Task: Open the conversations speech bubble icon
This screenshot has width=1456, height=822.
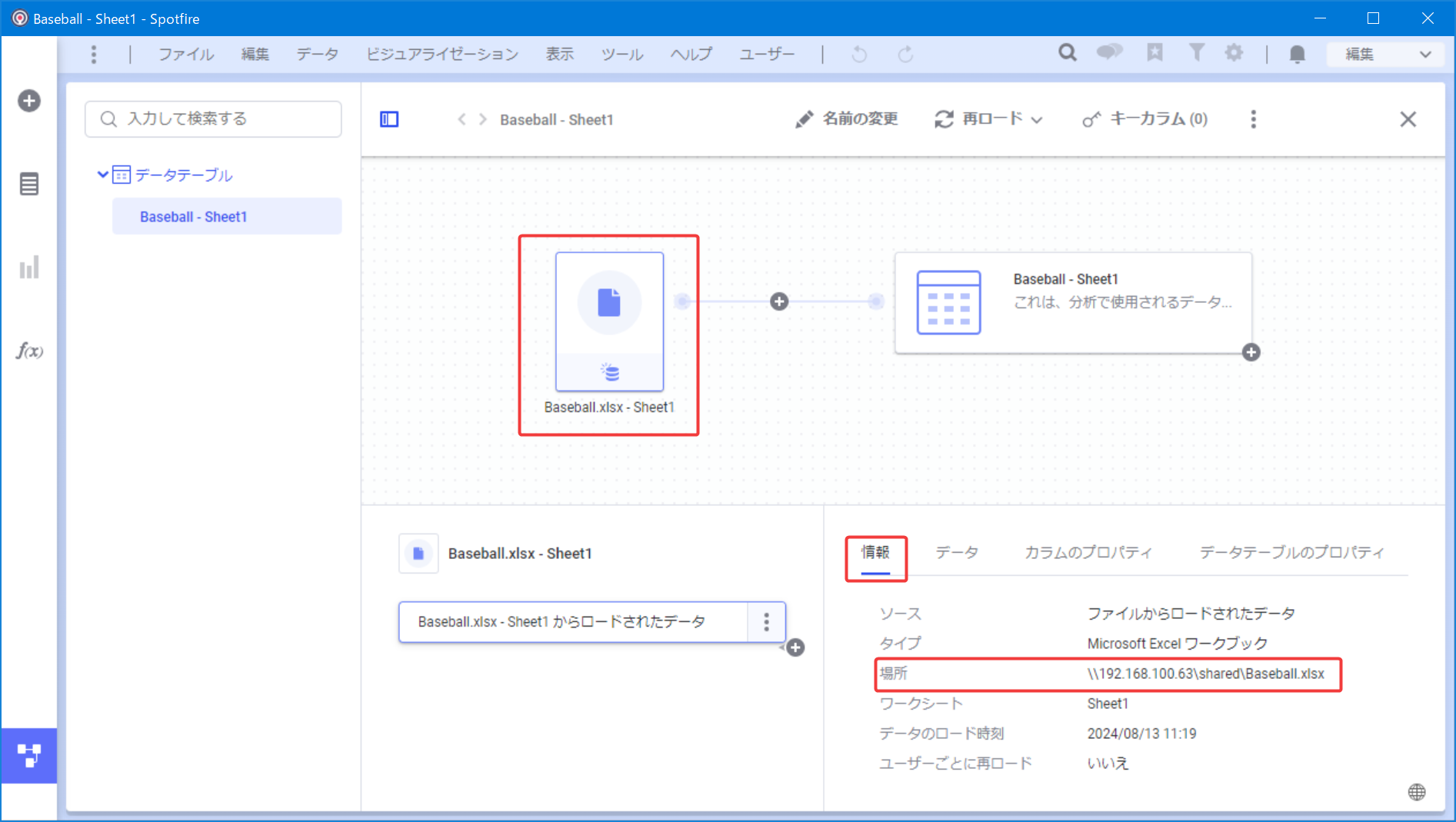Action: (x=1109, y=52)
